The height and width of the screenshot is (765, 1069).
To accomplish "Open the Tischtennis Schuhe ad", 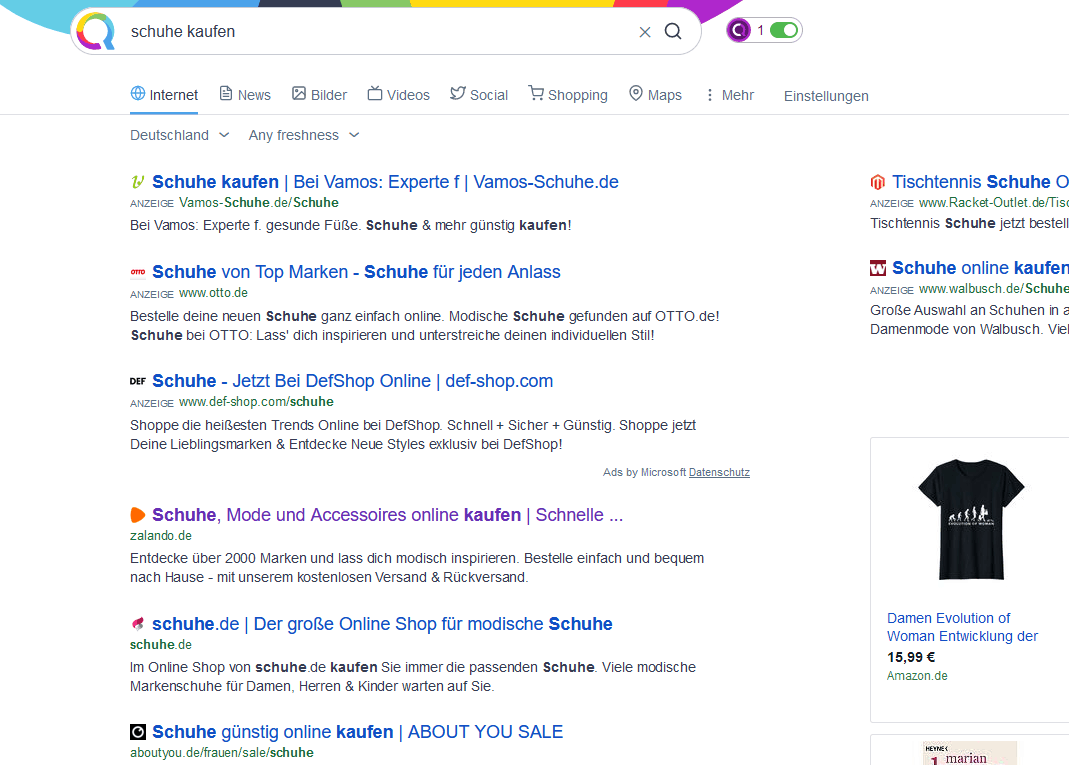I will 980,182.
